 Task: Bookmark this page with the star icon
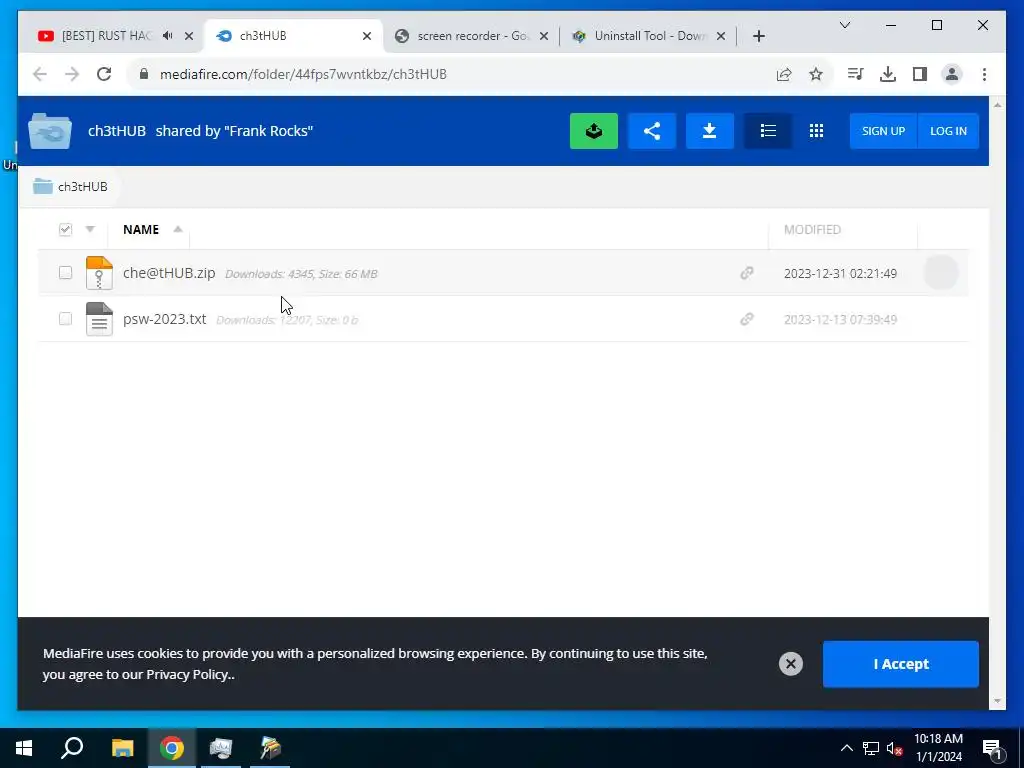point(816,74)
